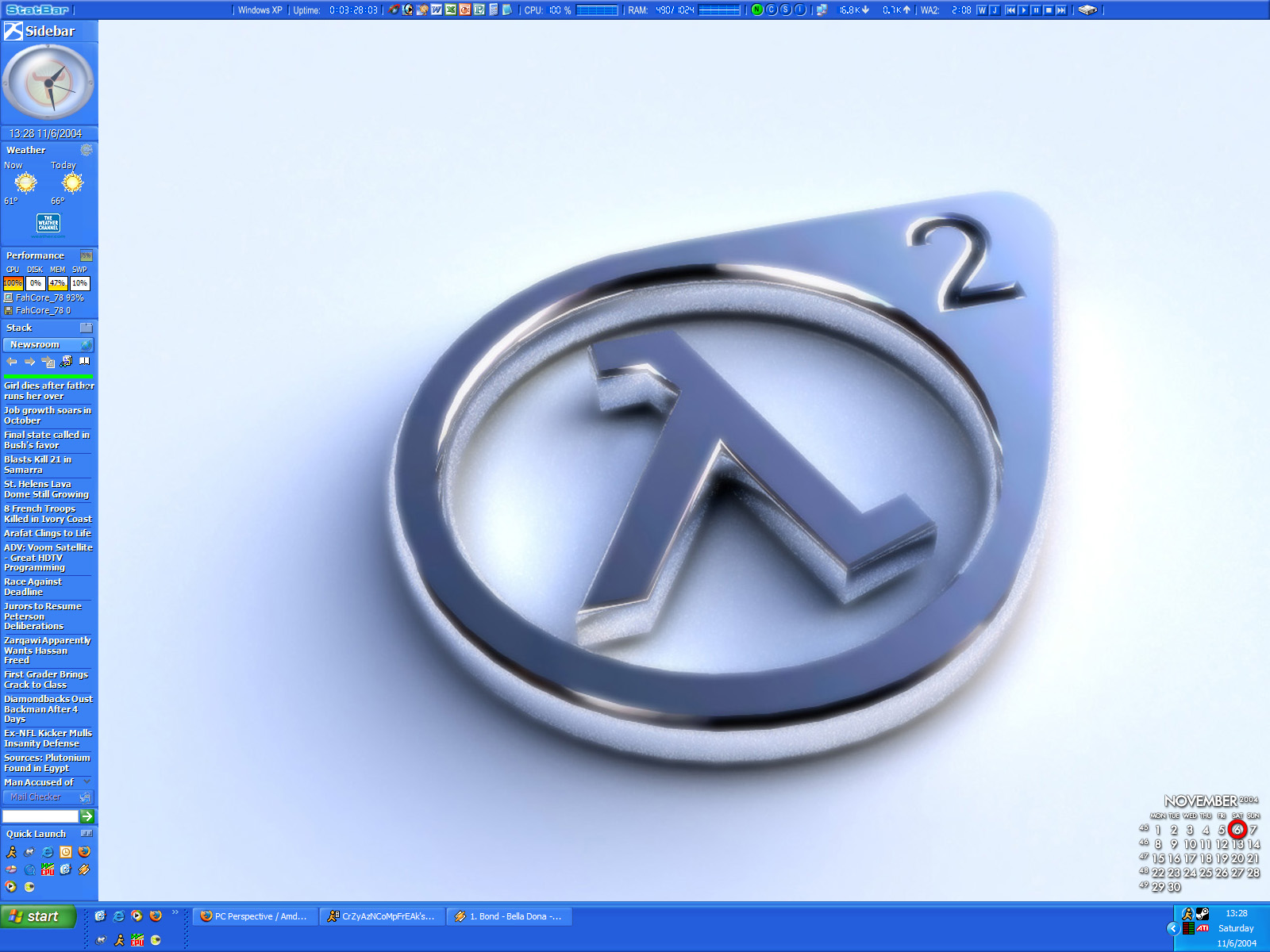Click the network monitor icon in StatBar
This screenshot has width=1270, height=952.
822,10
